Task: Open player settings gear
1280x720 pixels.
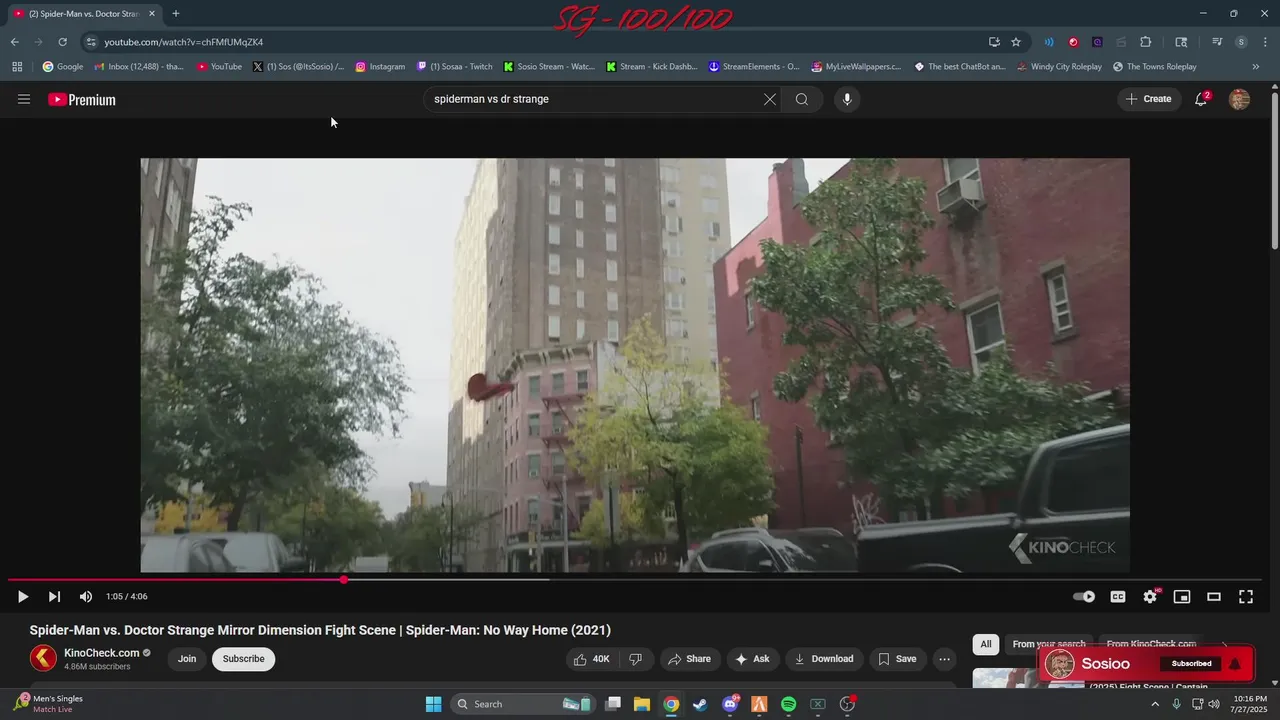Action: click(1150, 597)
